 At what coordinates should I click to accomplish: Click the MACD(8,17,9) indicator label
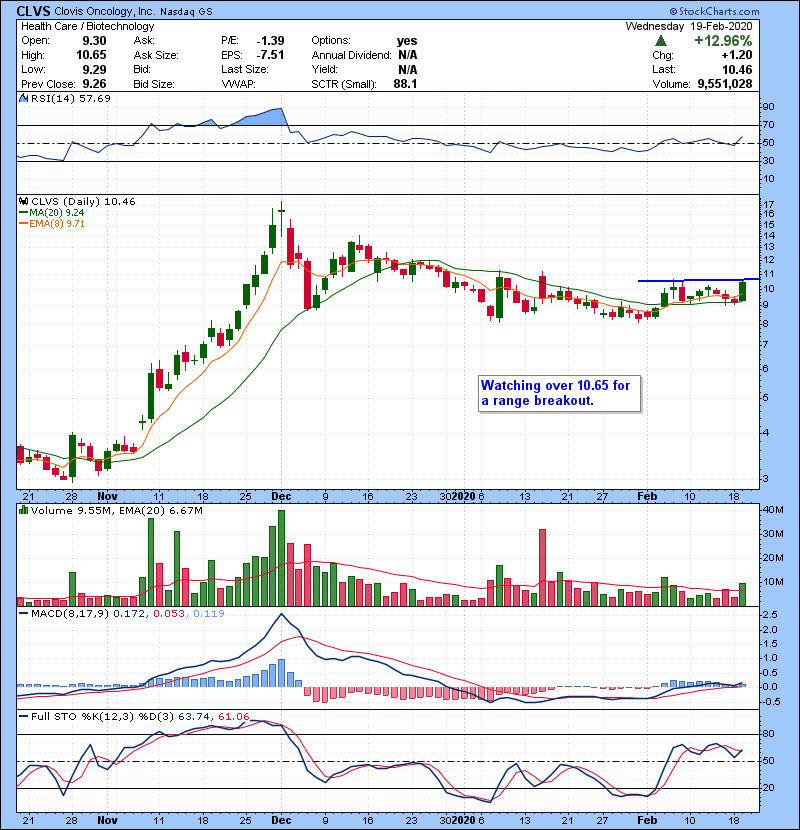70,614
